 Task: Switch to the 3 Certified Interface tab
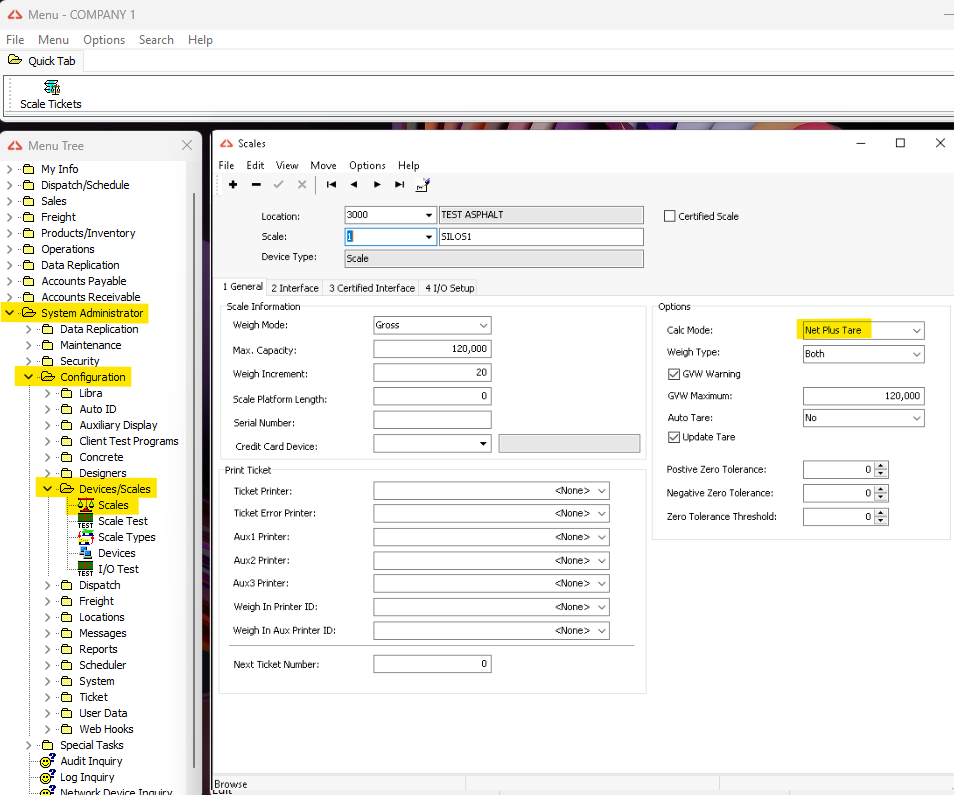(x=372, y=288)
